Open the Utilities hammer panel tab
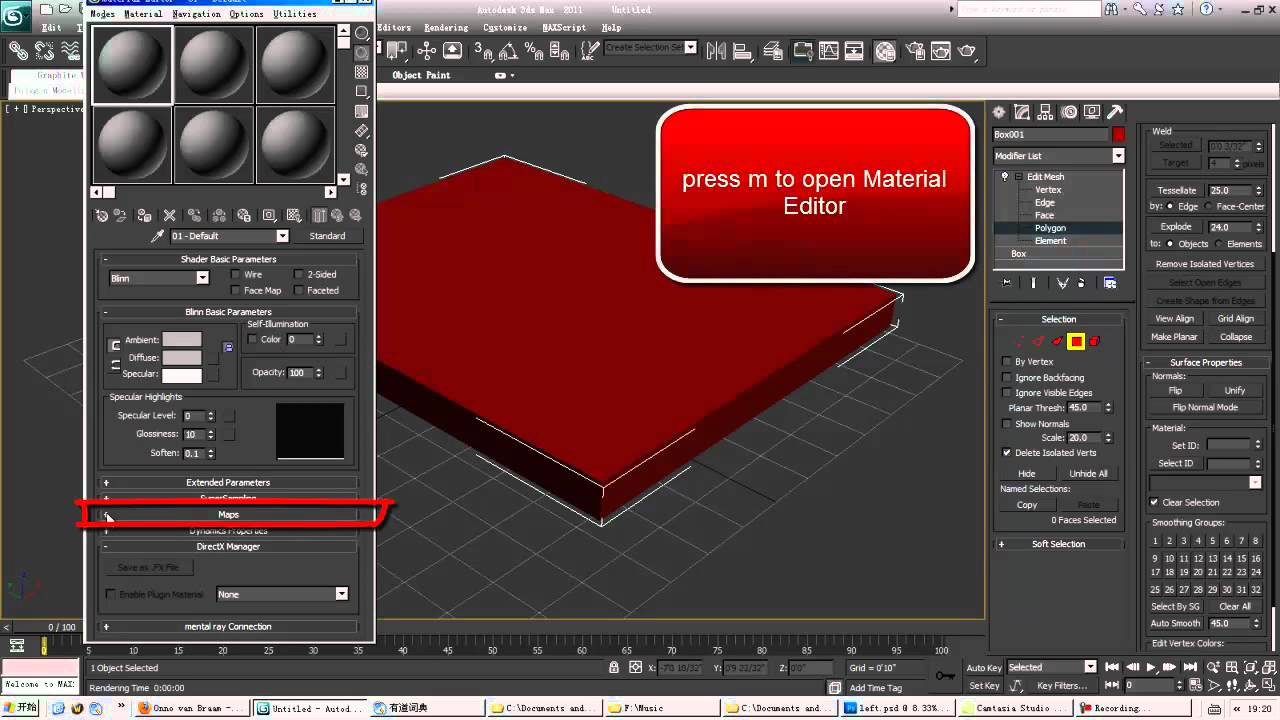Viewport: 1280px width, 720px height. coord(1115,112)
